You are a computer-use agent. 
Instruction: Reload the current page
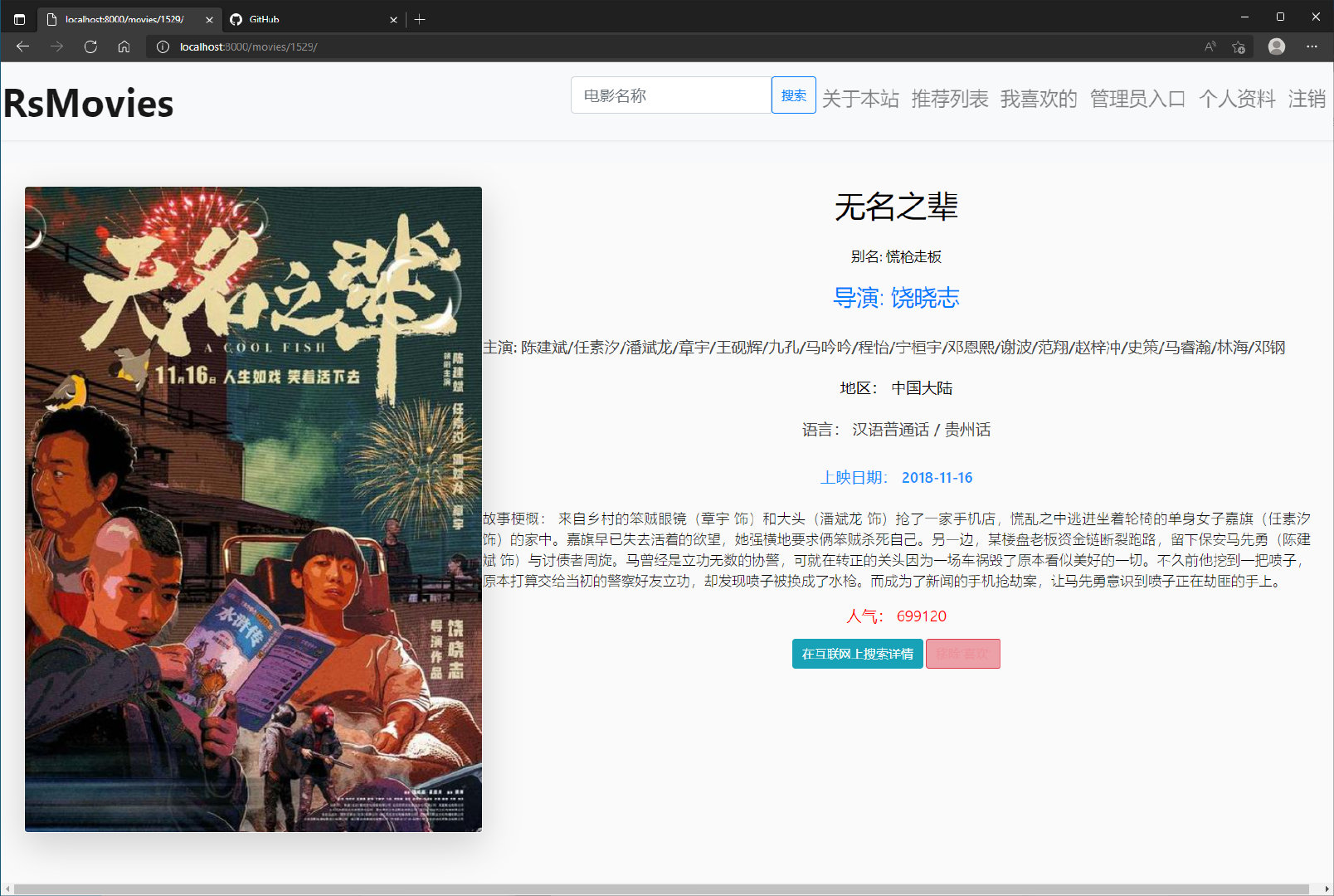(90, 46)
